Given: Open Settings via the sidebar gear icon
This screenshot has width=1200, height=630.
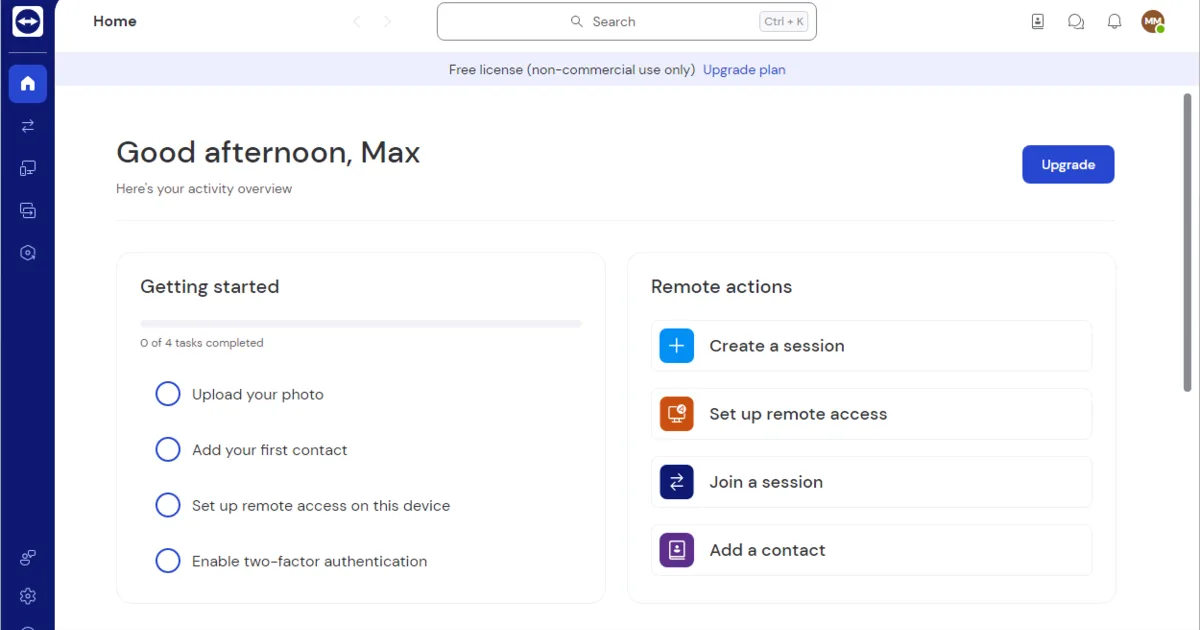Looking at the screenshot, I should coord(28,596).
